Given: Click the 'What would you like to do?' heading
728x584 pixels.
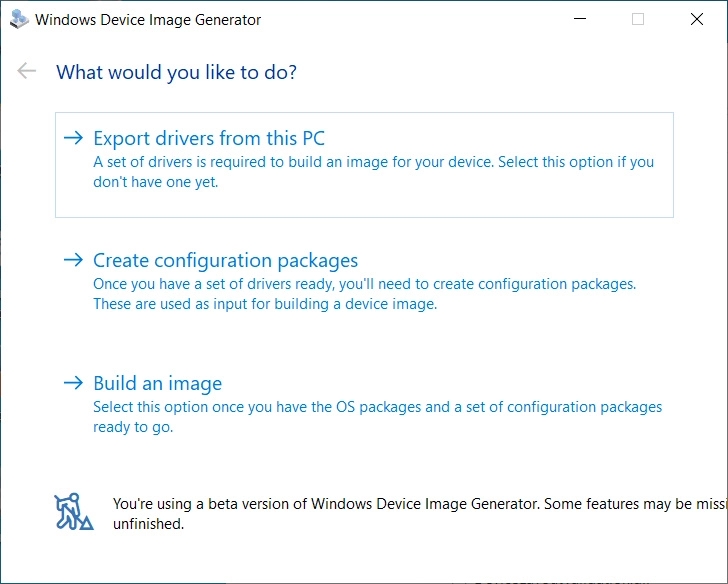Looking at the screenshot, I should pos(176,72).
